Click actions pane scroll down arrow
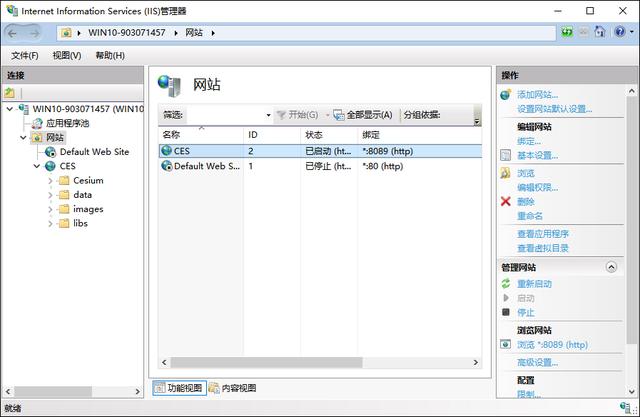Image resolution: width=640 pixels, height=417 pixels. 631,392
